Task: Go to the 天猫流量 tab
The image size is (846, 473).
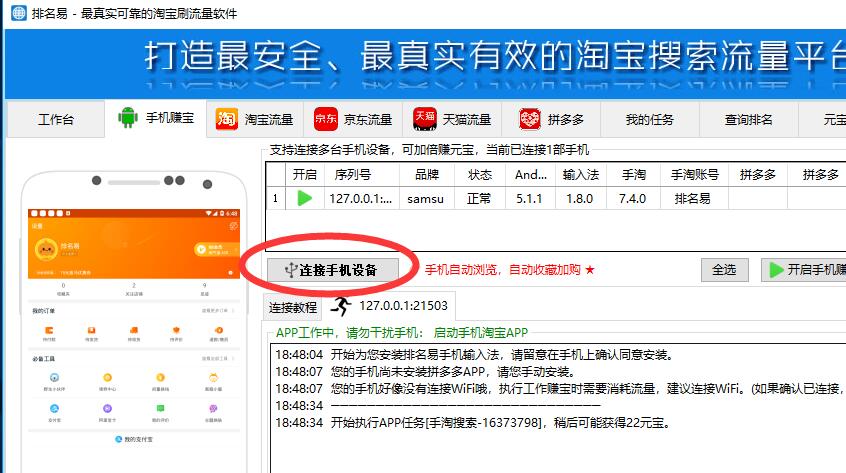Action: [x=452, y=119]
